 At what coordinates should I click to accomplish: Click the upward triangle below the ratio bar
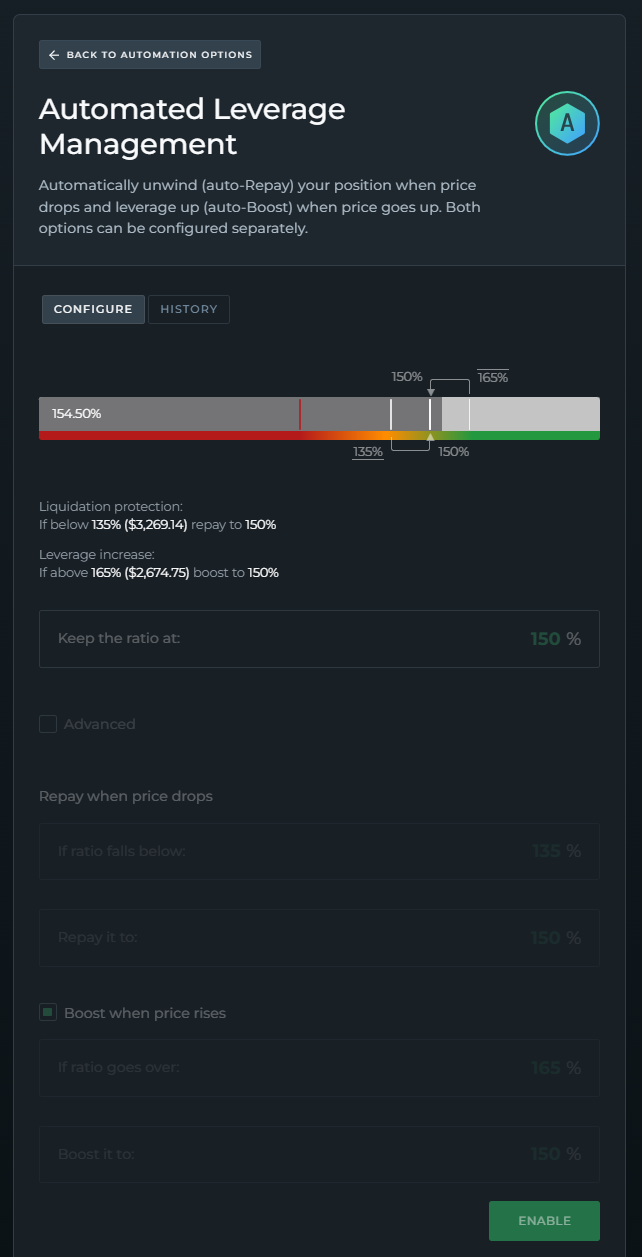(430, 437)
